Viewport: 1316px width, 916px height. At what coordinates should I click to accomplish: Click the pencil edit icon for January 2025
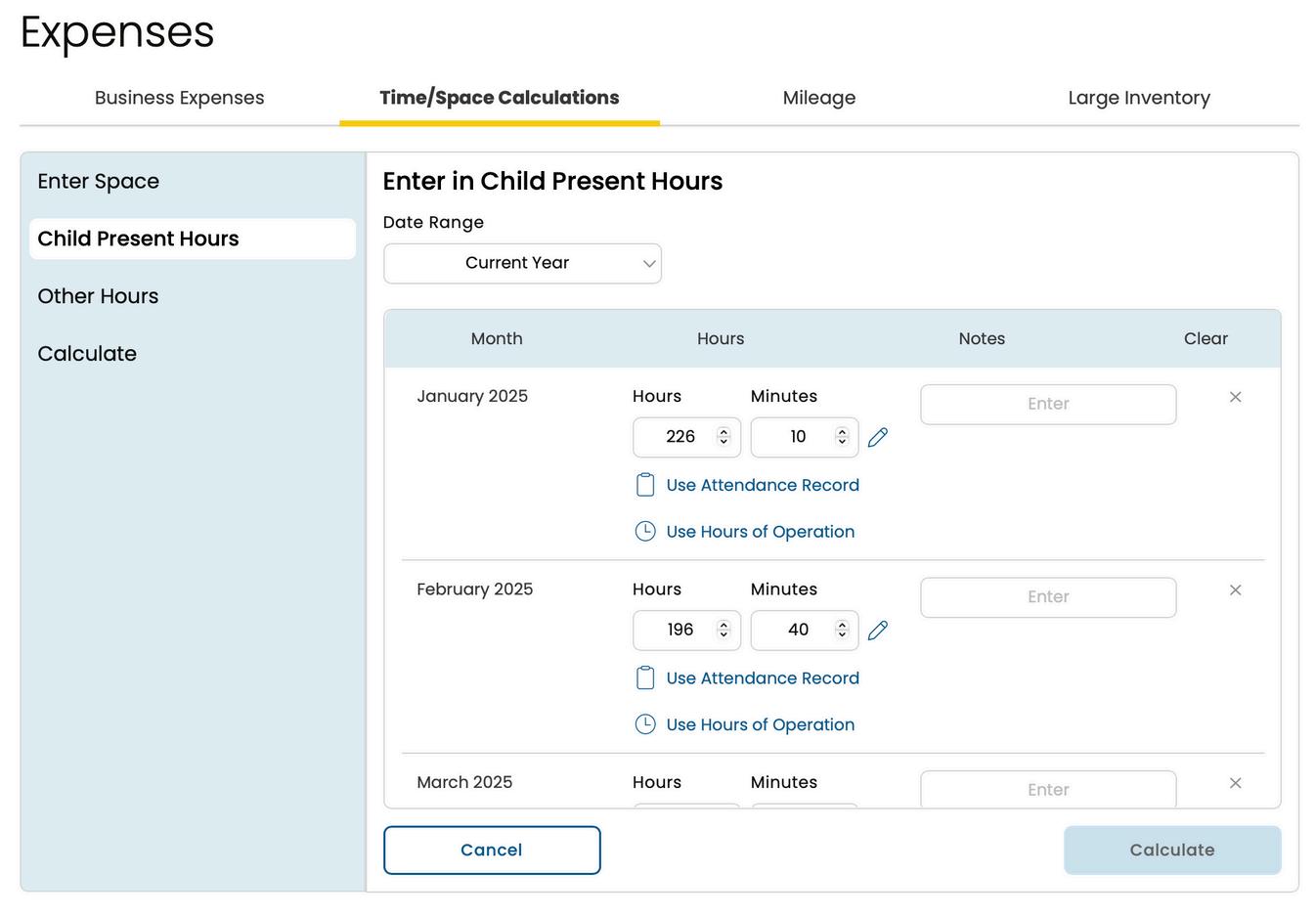pos(878,437)
